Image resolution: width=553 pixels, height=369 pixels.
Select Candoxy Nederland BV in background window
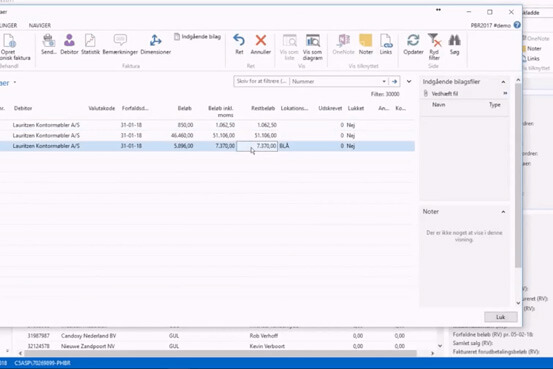click(89, 336)
